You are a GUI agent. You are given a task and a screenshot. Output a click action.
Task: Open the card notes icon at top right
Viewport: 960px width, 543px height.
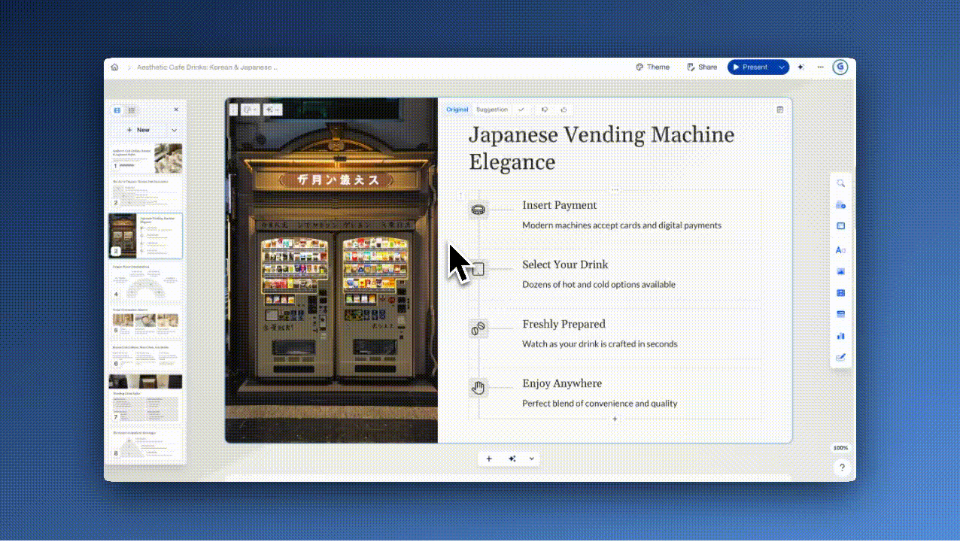pyautogui.click(x=779, y=110)
